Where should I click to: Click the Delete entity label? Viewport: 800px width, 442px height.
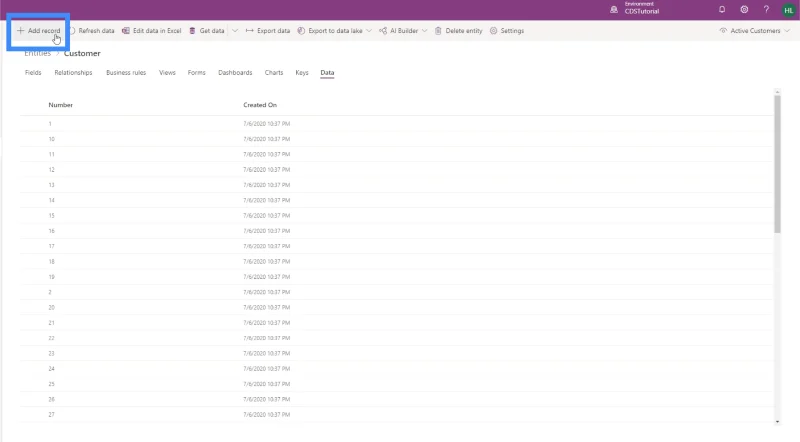coord(464,31)
